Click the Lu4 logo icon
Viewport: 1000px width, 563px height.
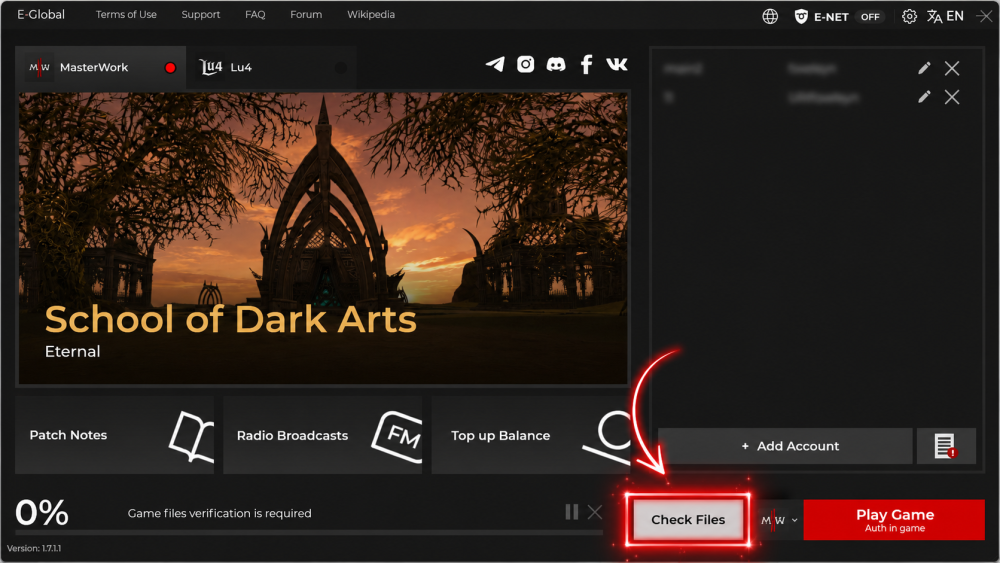tap(210, 67)
